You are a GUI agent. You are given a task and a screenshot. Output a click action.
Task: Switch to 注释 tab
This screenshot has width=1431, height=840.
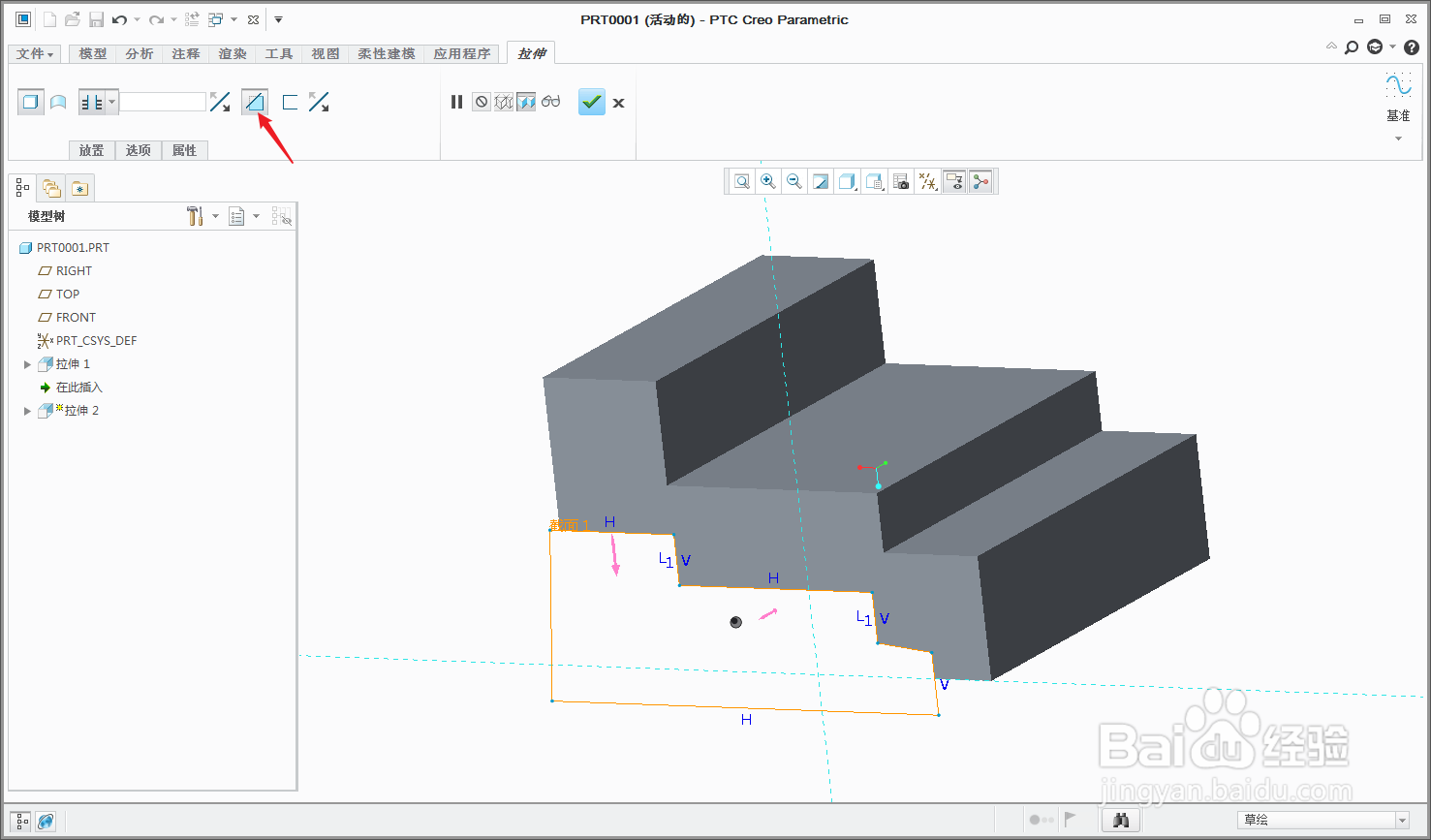click(x=186, y=53)
